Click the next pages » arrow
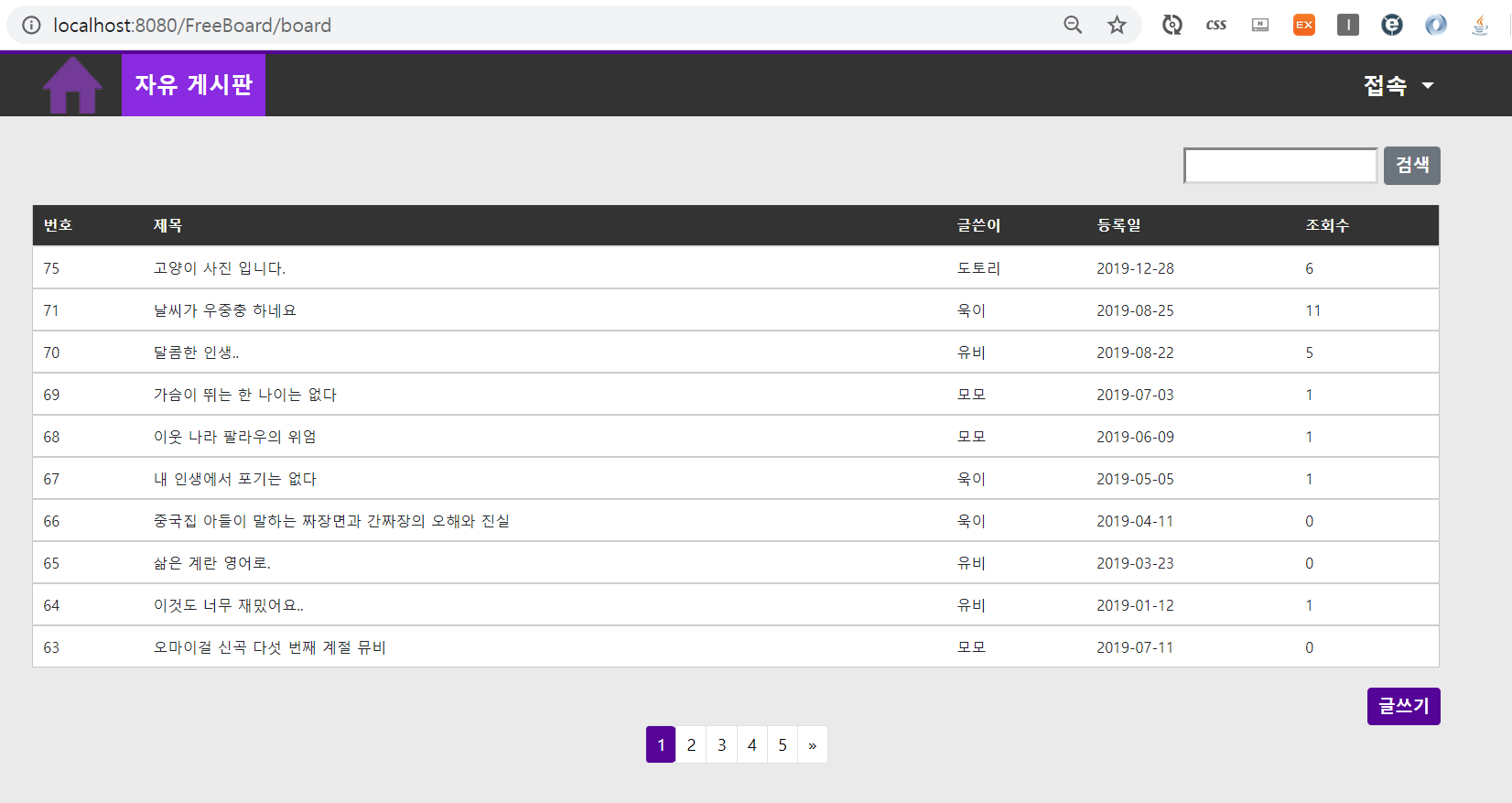The width and height of the screenshot is (1512, 803). click(x=813, y=744)
